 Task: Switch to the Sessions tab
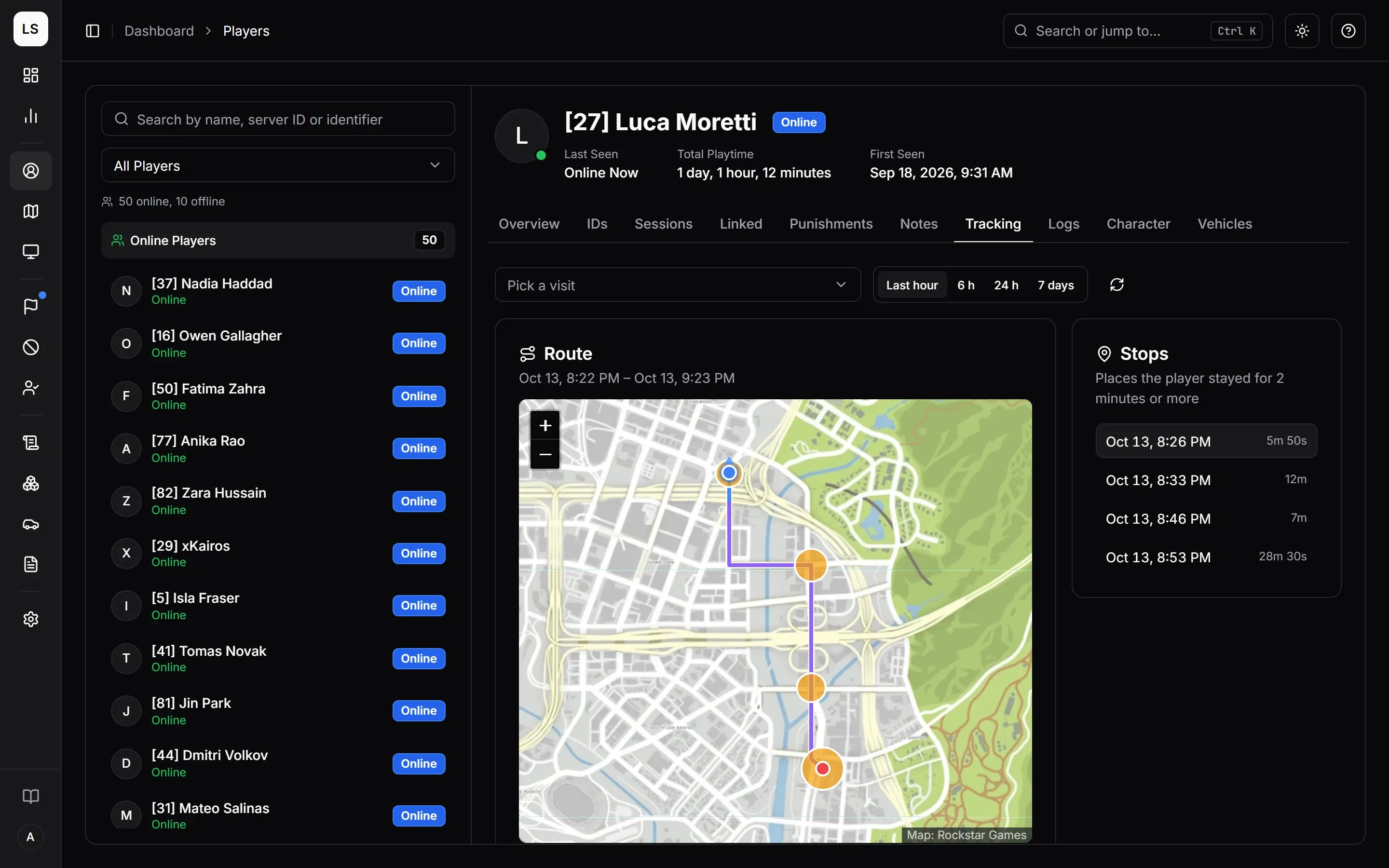(664, 224)
